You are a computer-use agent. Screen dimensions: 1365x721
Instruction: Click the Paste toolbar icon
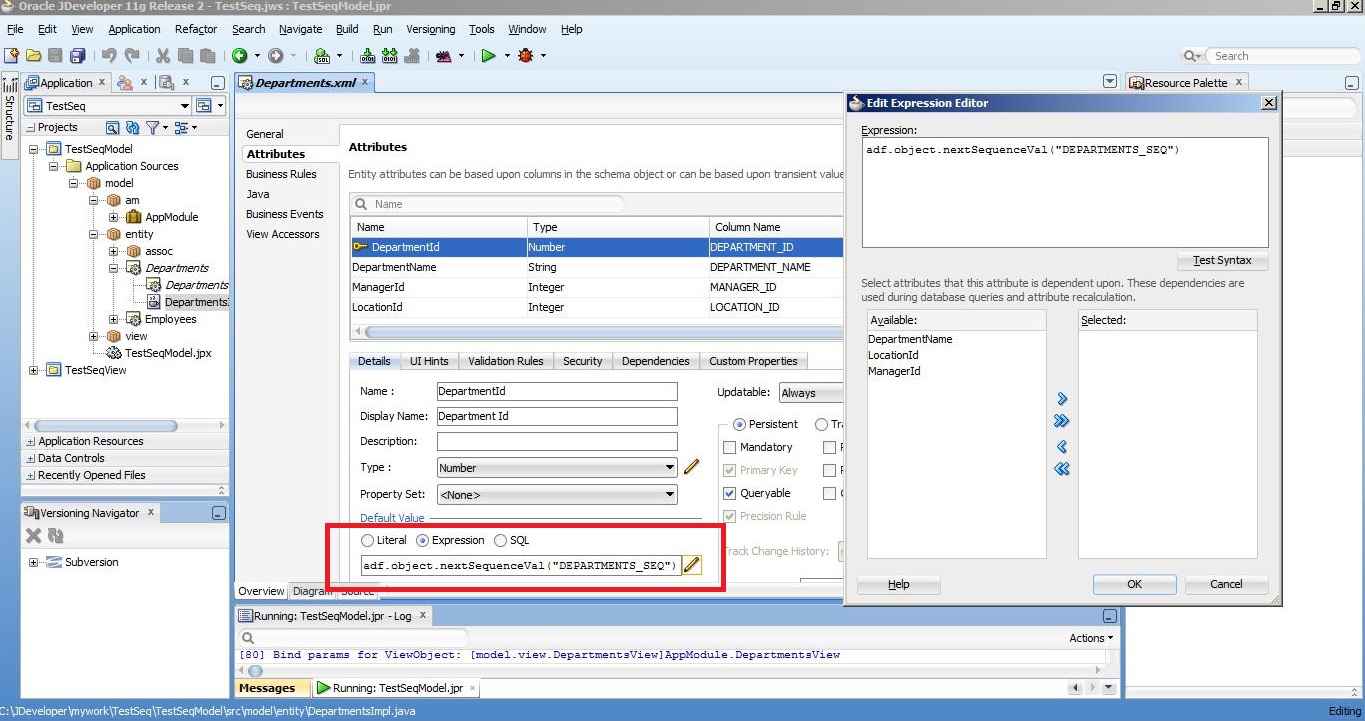click(x=207, y=56)
